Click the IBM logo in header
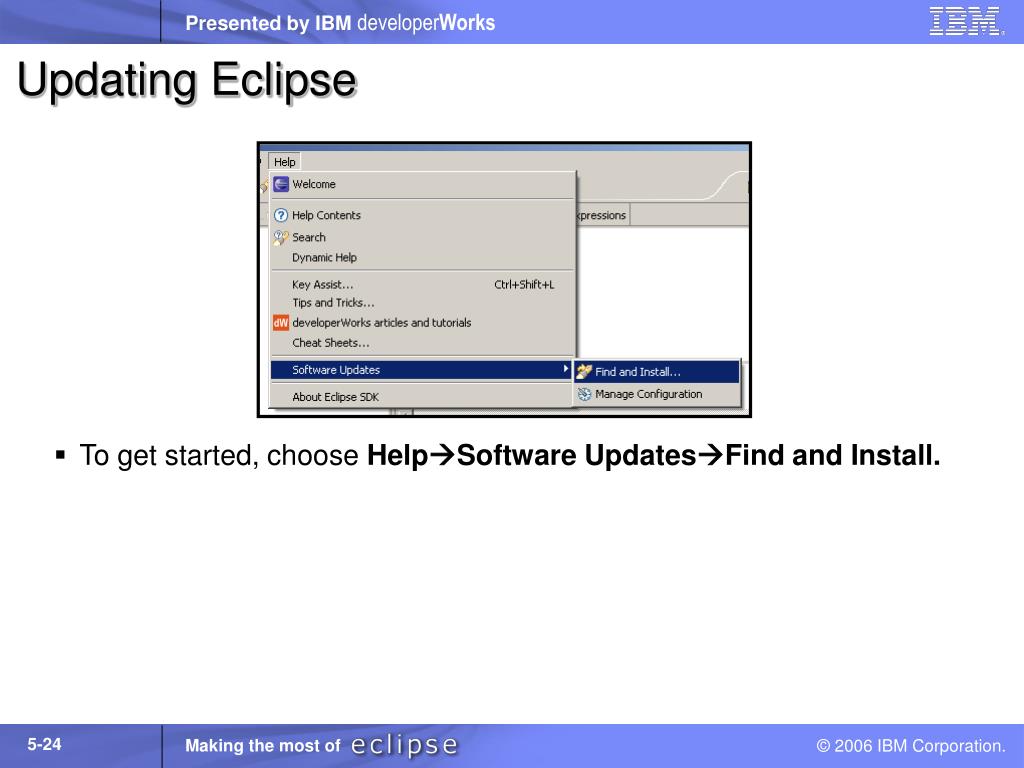This screenshot has height=768, width=1024. [965, 22]
